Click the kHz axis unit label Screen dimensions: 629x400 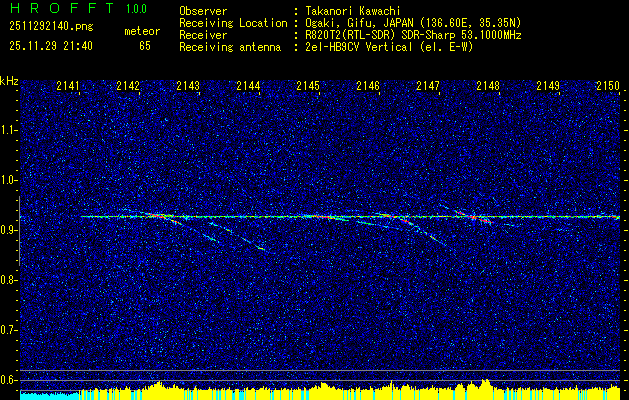coord(9,81)
